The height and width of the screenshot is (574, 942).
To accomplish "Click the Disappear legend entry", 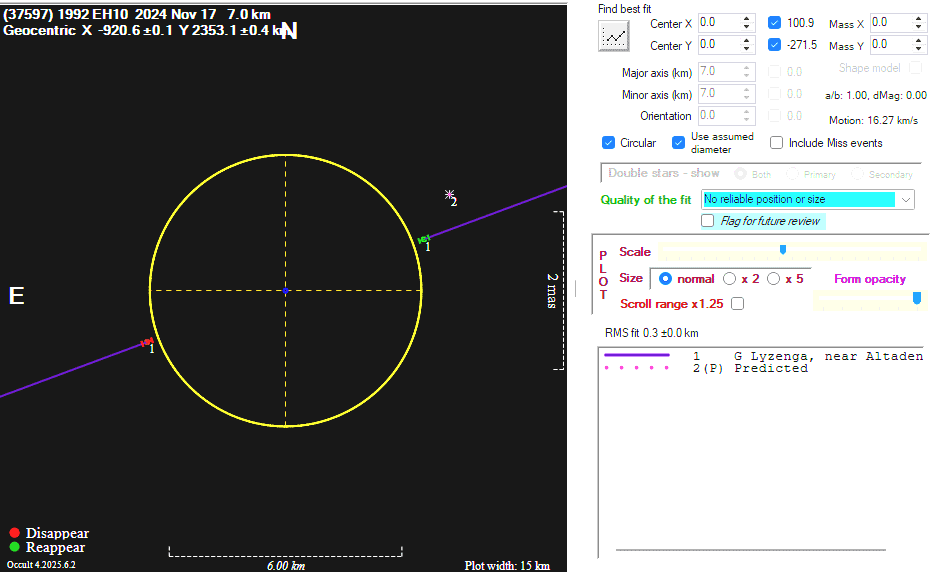I will (49, 533).
